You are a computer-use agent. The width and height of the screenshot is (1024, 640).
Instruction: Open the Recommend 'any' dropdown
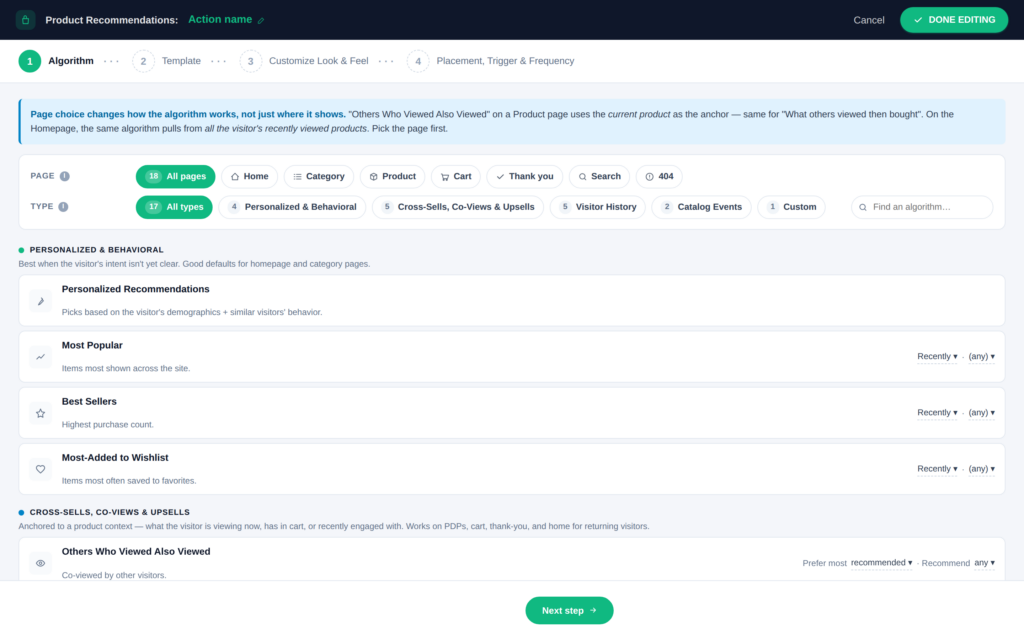[x=985, y=563]
